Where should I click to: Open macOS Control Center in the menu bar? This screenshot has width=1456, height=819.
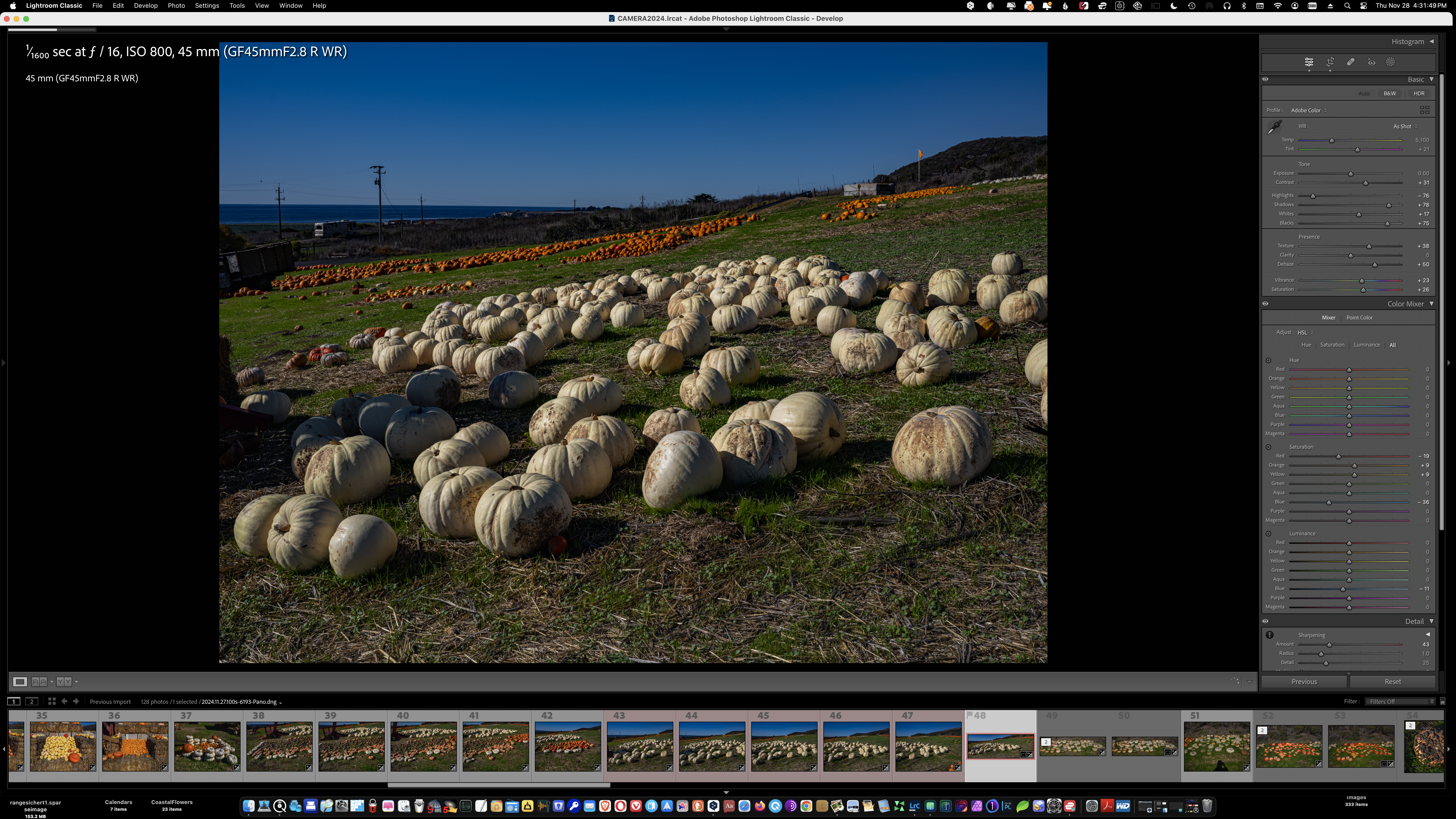[x=1363, y=6]
